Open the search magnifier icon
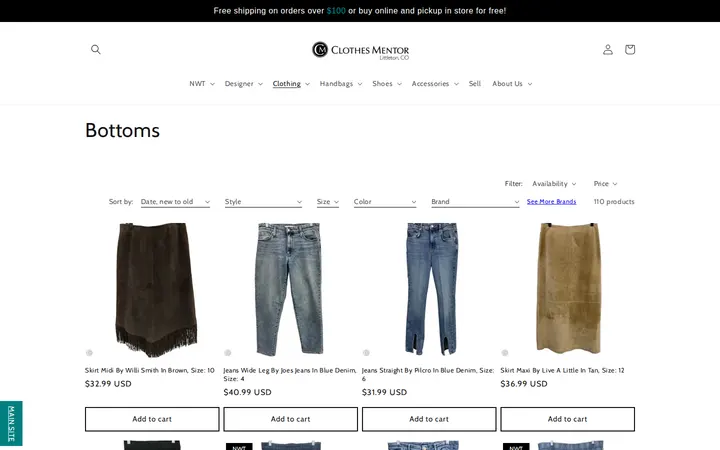The width and height of the screenshot is (720, 450). tap(96, 49)
